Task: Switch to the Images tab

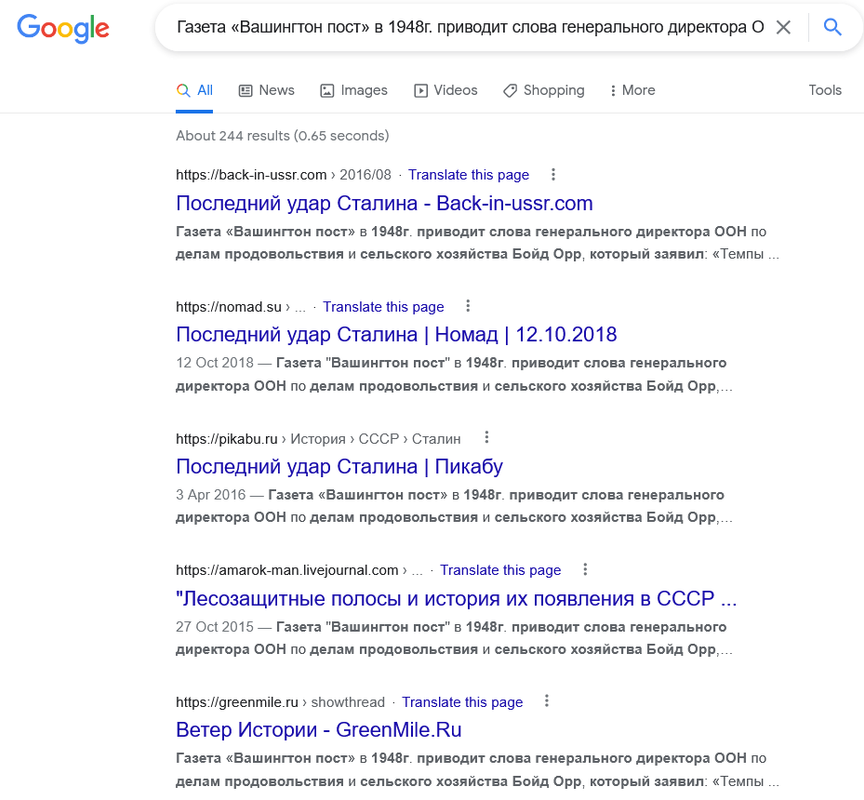Action: (354, 90)
